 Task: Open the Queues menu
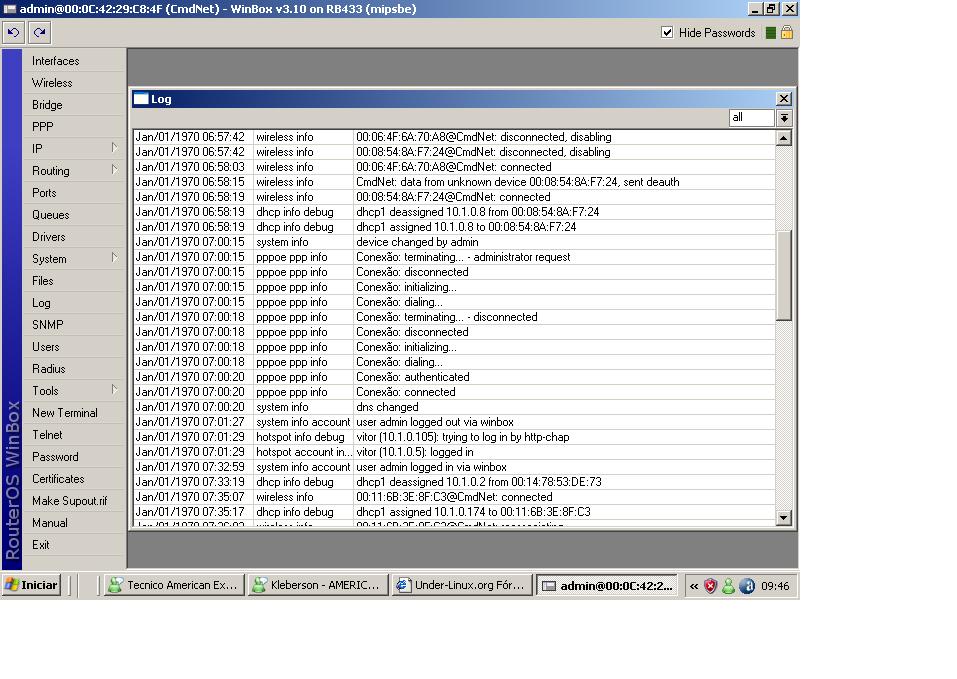(73, 215)
